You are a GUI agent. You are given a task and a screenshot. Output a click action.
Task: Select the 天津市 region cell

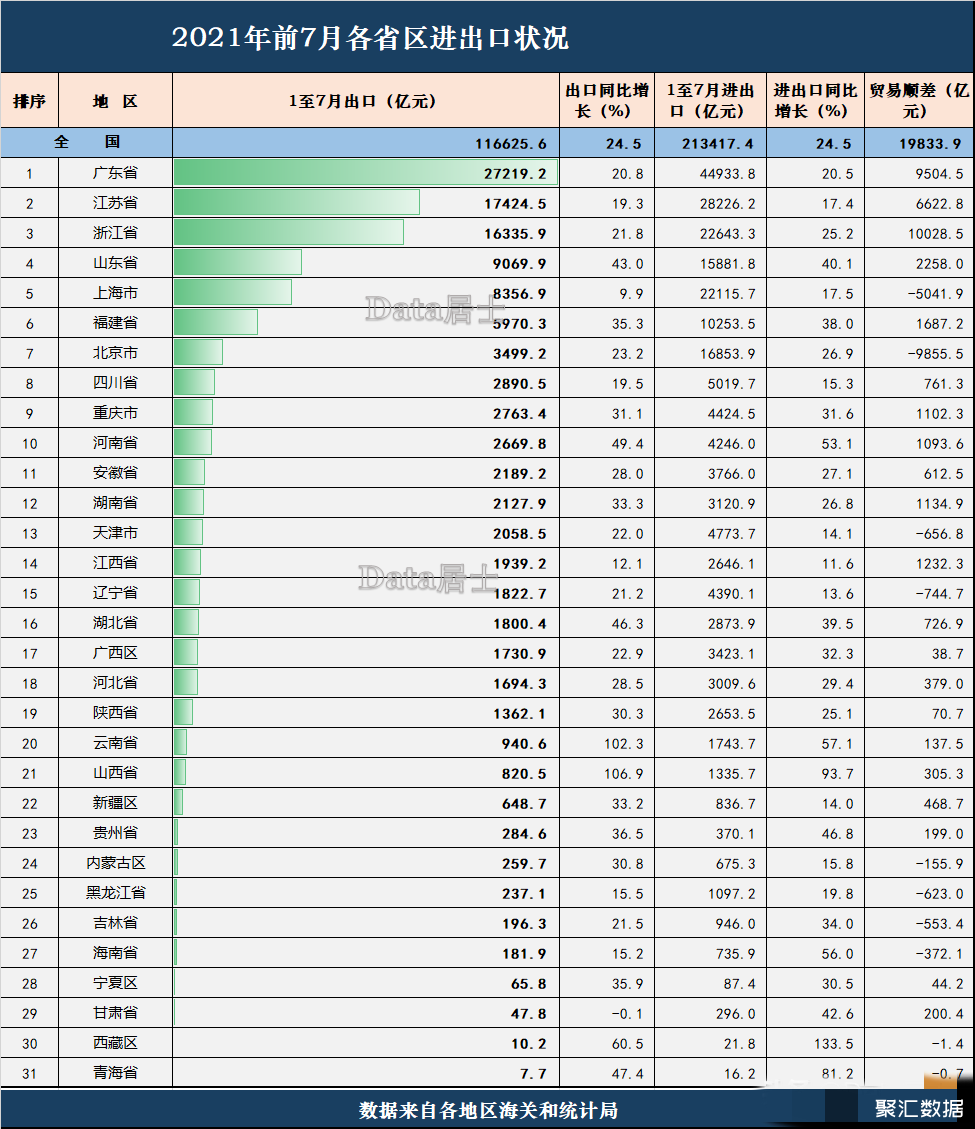[x=115, y=533]
